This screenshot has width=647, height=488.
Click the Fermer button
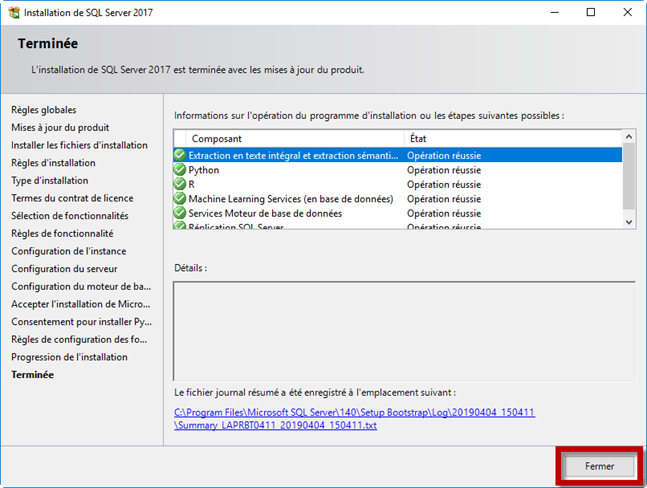tap(599, 466)
